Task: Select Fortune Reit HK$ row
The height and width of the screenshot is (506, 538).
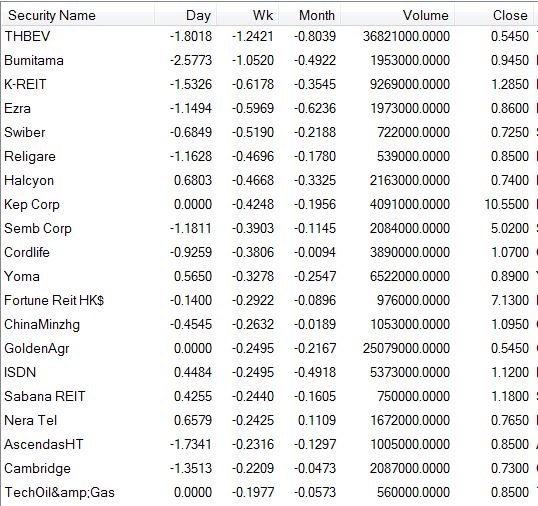Action: tap(269, 301)
